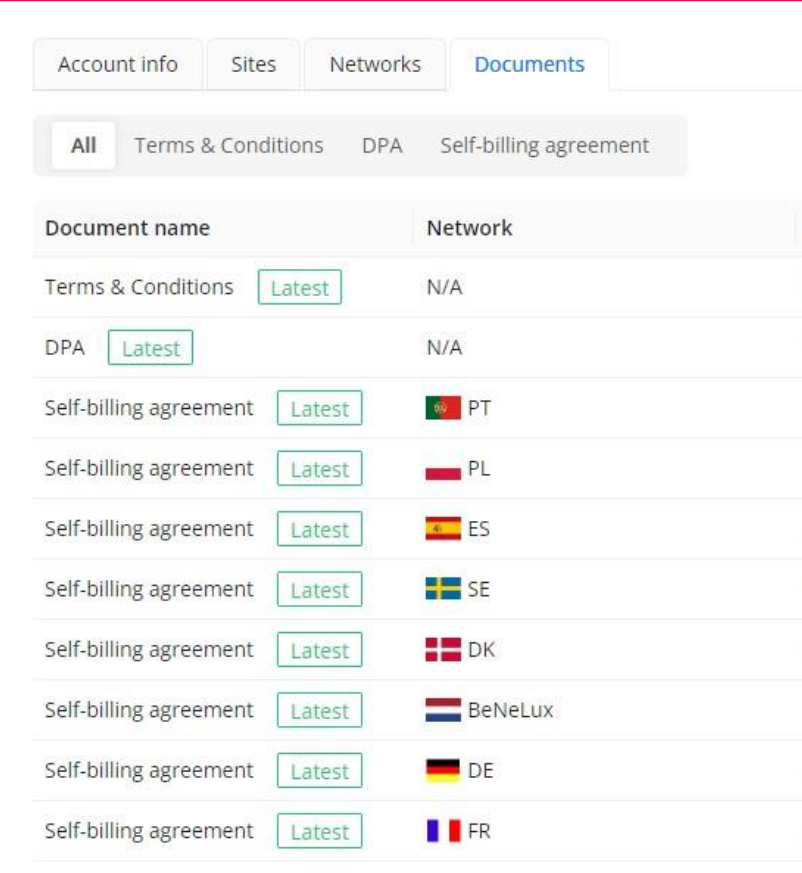Click the Network column header

(x=469, y=228)
